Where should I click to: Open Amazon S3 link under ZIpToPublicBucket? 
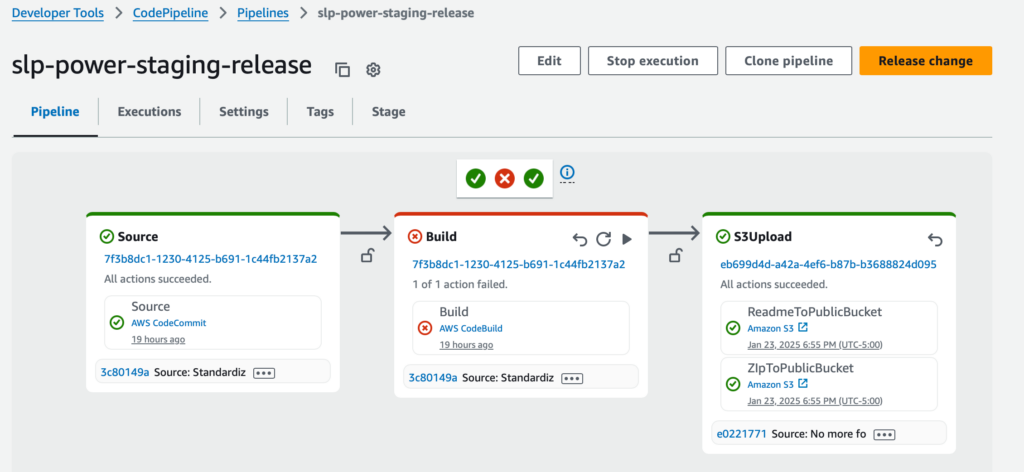click(x=771, y=385)
